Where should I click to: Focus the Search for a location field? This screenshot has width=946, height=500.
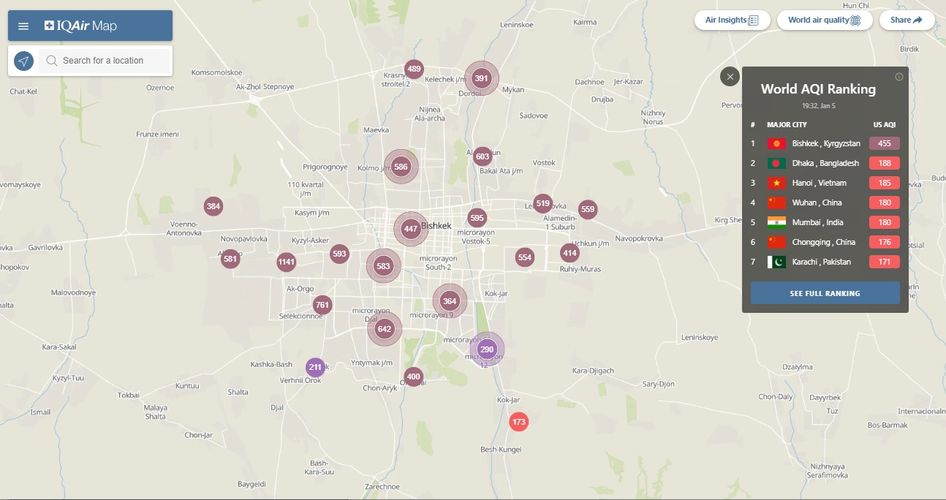pyautogui.click(x=106, y=61)
